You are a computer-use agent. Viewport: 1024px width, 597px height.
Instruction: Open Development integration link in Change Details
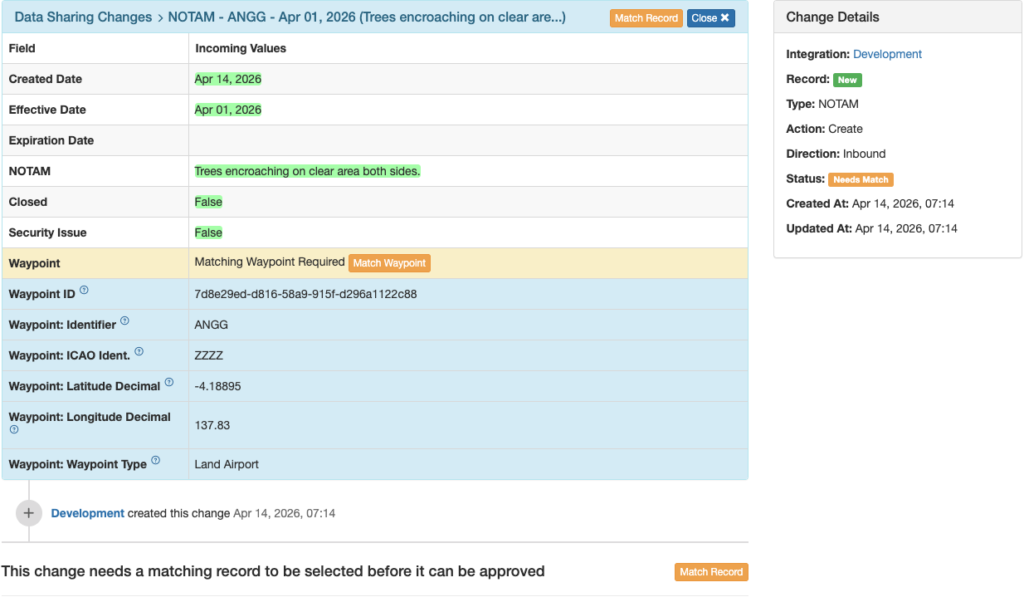[x=887, y=54]
